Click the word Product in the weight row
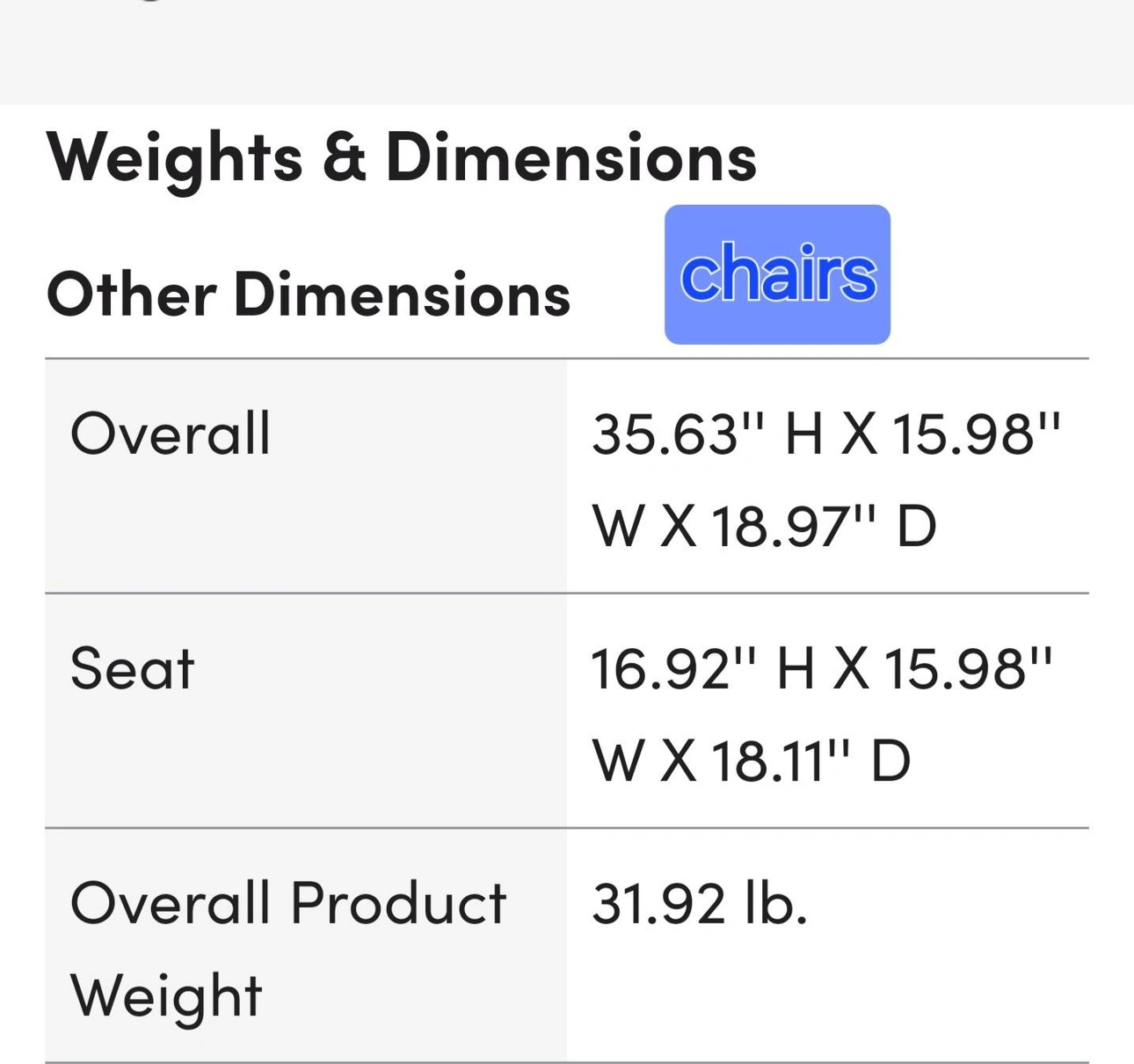 click(398, 903)
